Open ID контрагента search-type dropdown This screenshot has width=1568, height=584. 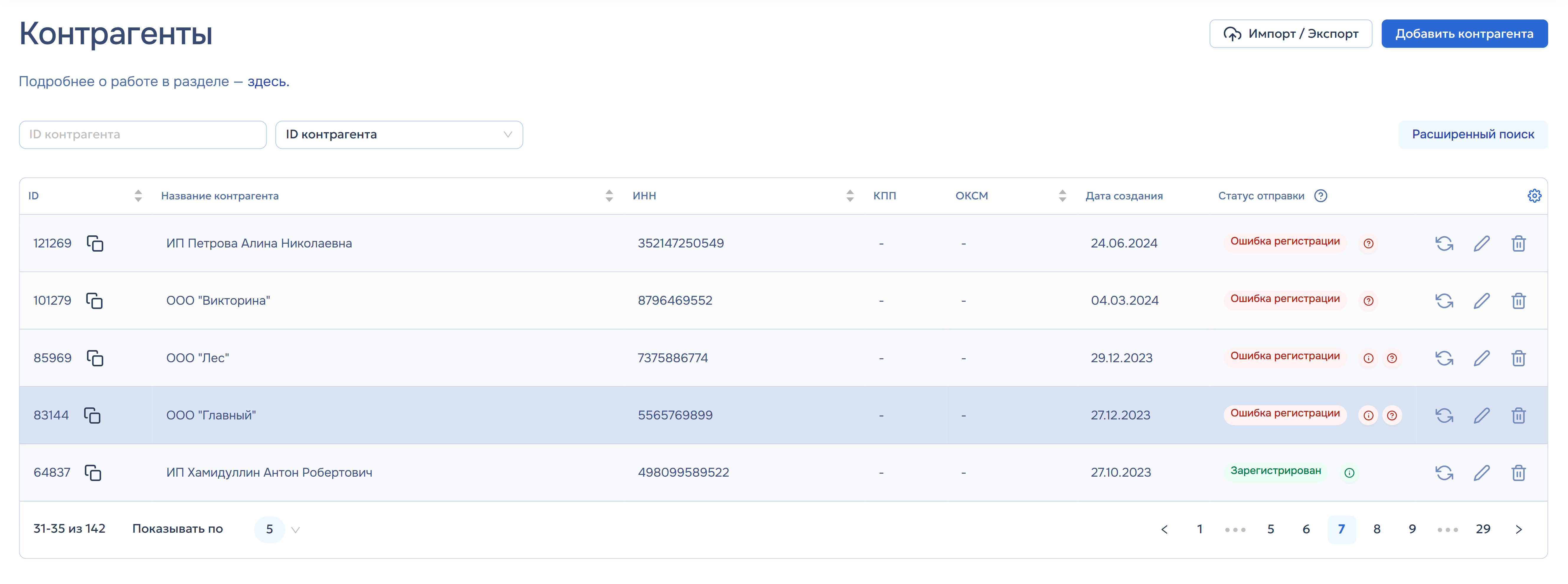(399, 134)
